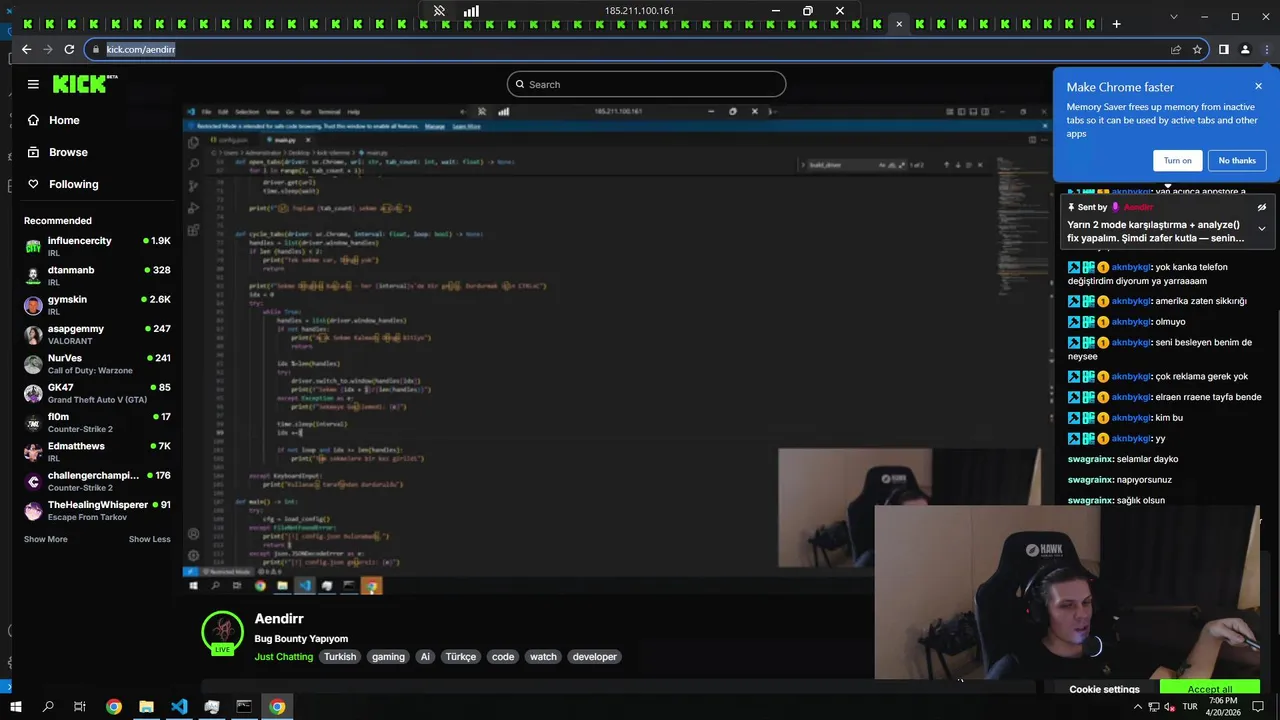1280x720 pixels.
Task: Open Chrome three-dot menu
Action: (x=1265, y=49)
